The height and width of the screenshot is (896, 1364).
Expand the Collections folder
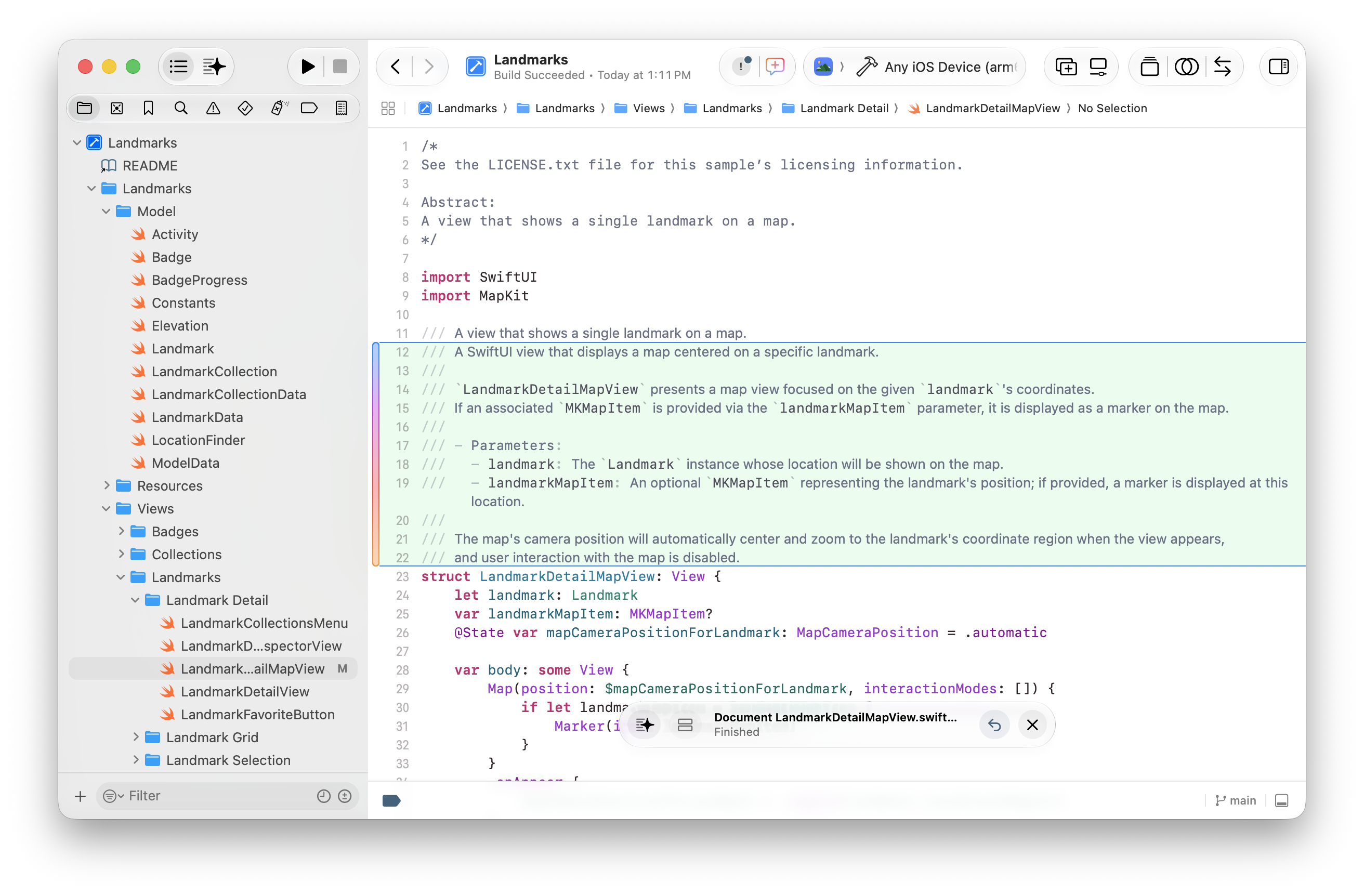click(x=121, y=555)
